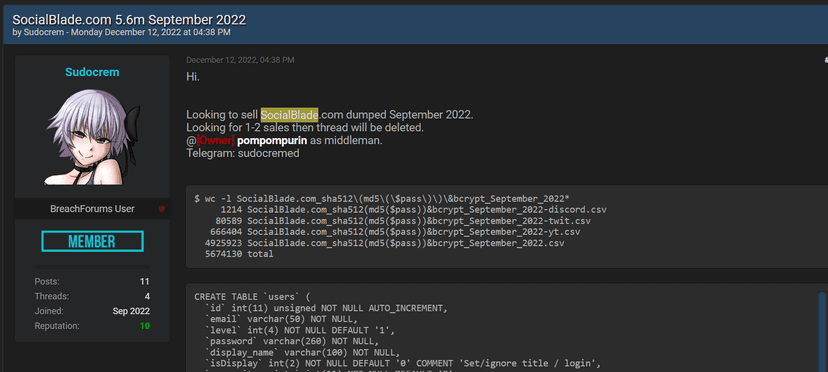Click the red offline status dot
Viewport: 828px width, 372px height.
162,209
